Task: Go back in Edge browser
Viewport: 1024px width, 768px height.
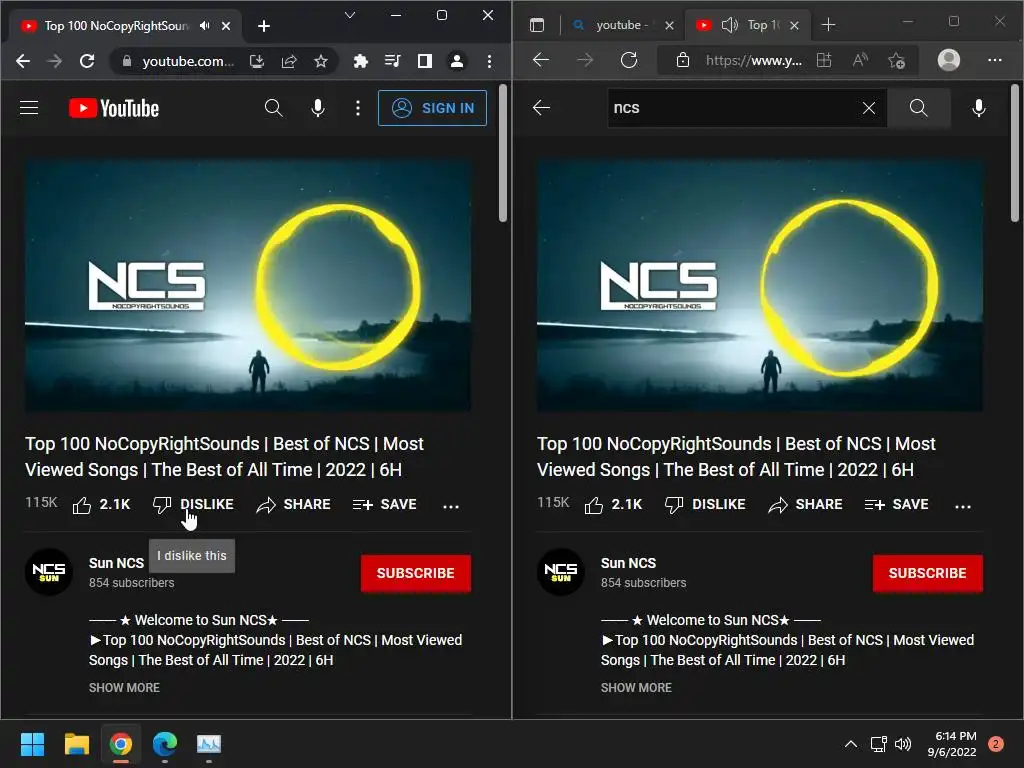Action: click(x=541, y=60)
